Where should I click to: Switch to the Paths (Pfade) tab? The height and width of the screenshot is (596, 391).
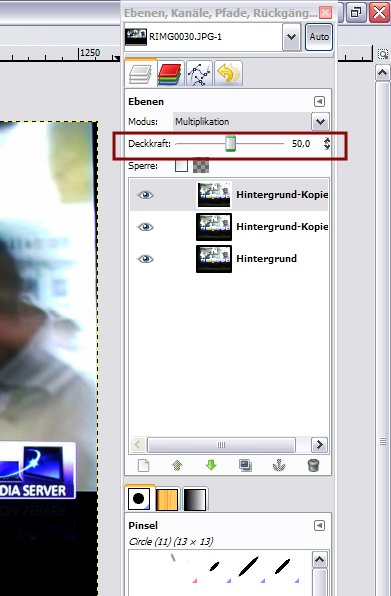(199, 73)
